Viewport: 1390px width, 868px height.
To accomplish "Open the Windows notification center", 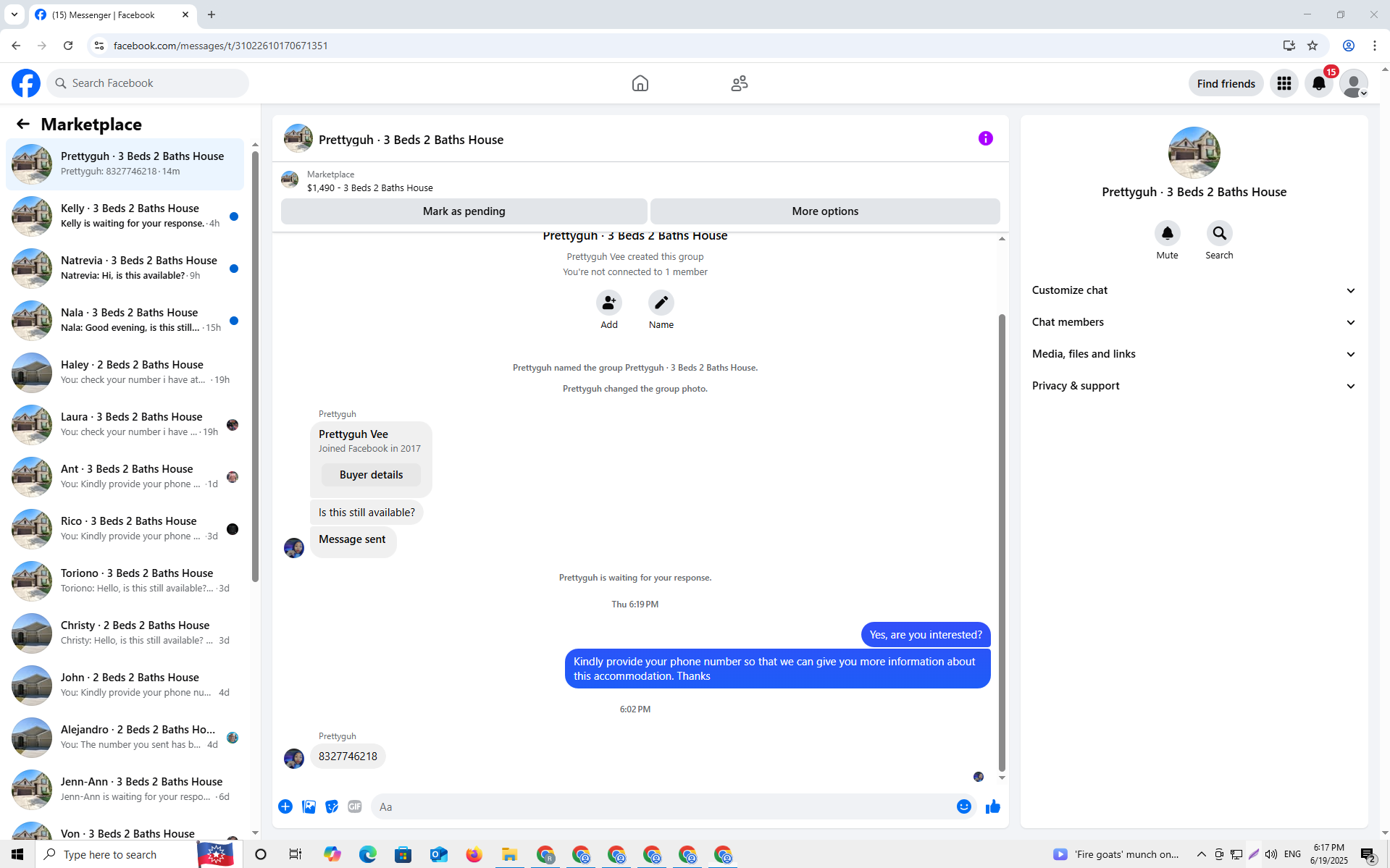I will coord(1368,854).
